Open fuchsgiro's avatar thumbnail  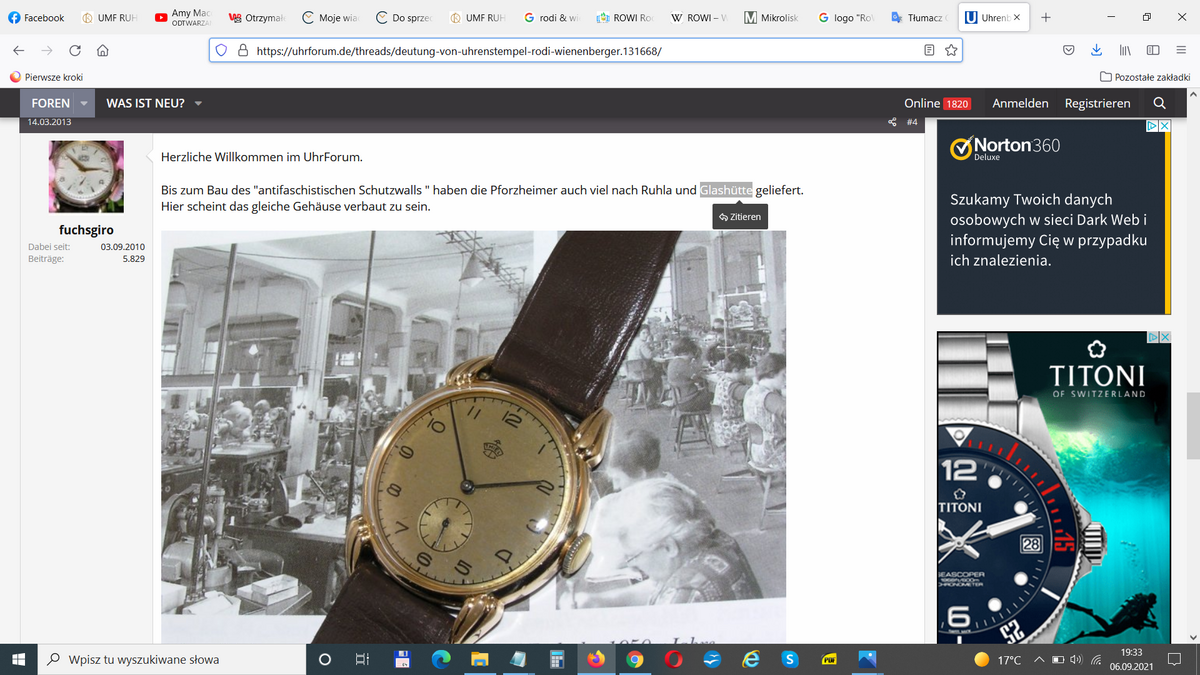pos(86,177)
